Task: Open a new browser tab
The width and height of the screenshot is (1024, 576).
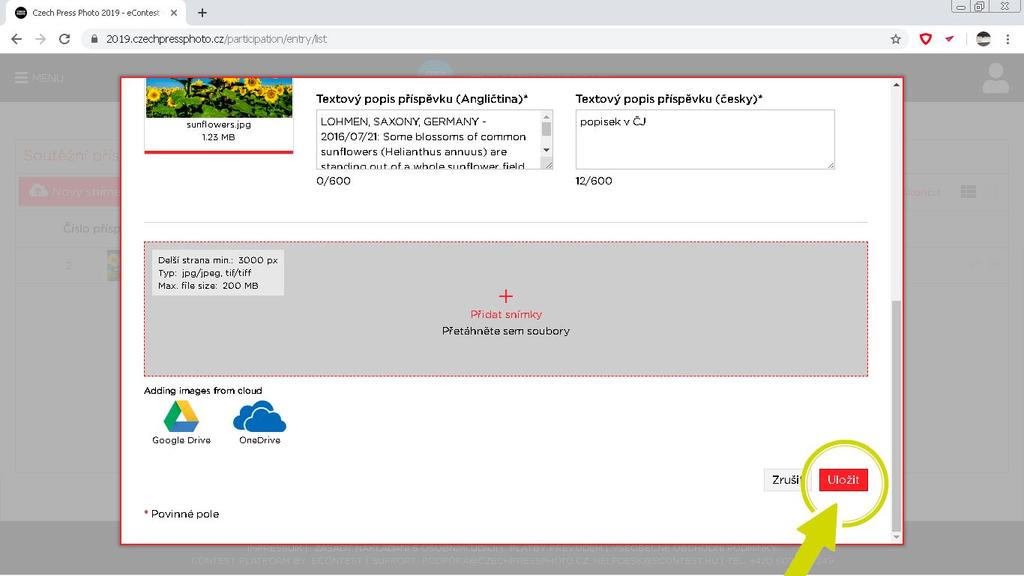Action: tap(202, 12)
